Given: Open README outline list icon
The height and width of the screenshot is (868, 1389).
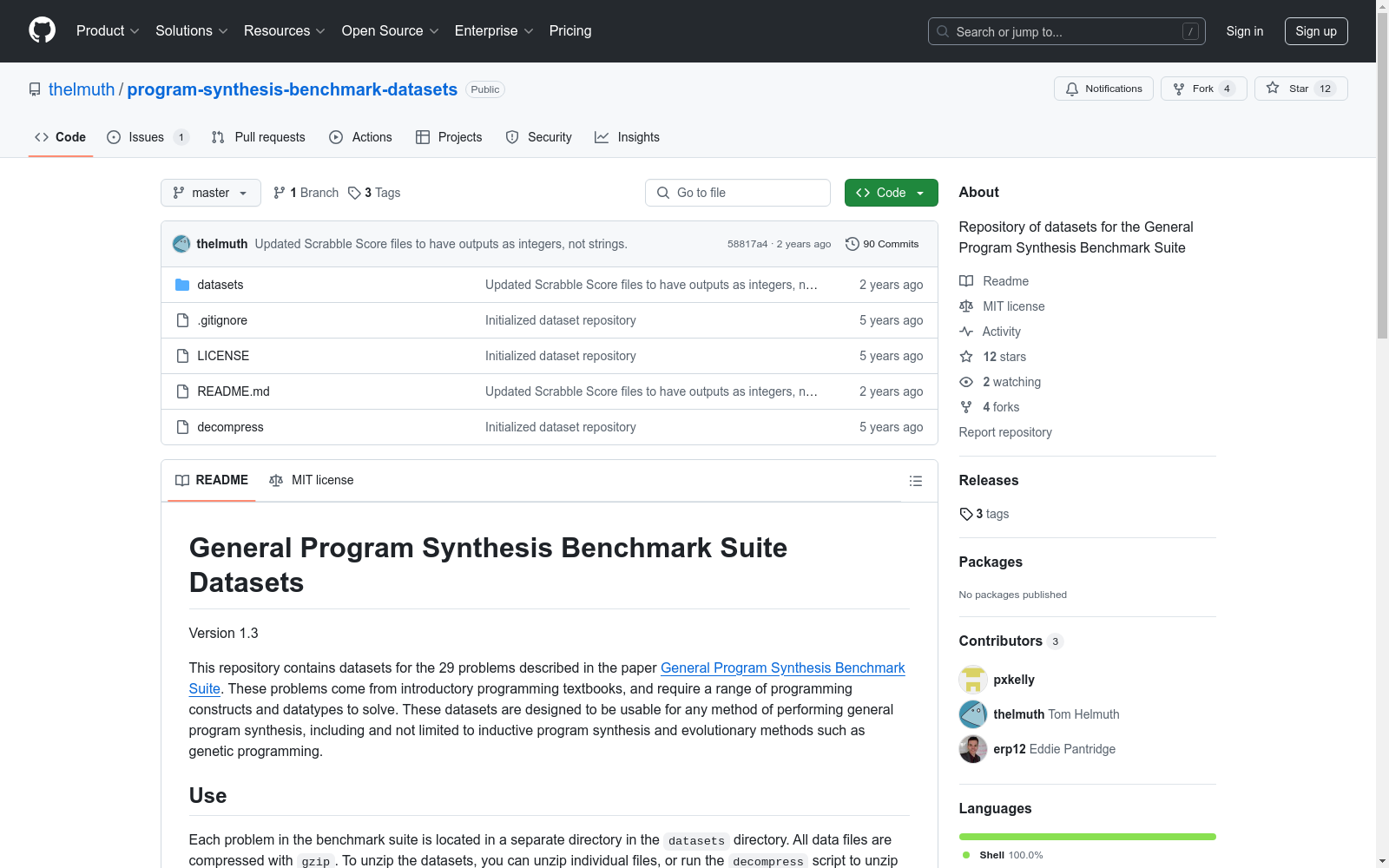Looking at the screenshot, I should point(915,481).
